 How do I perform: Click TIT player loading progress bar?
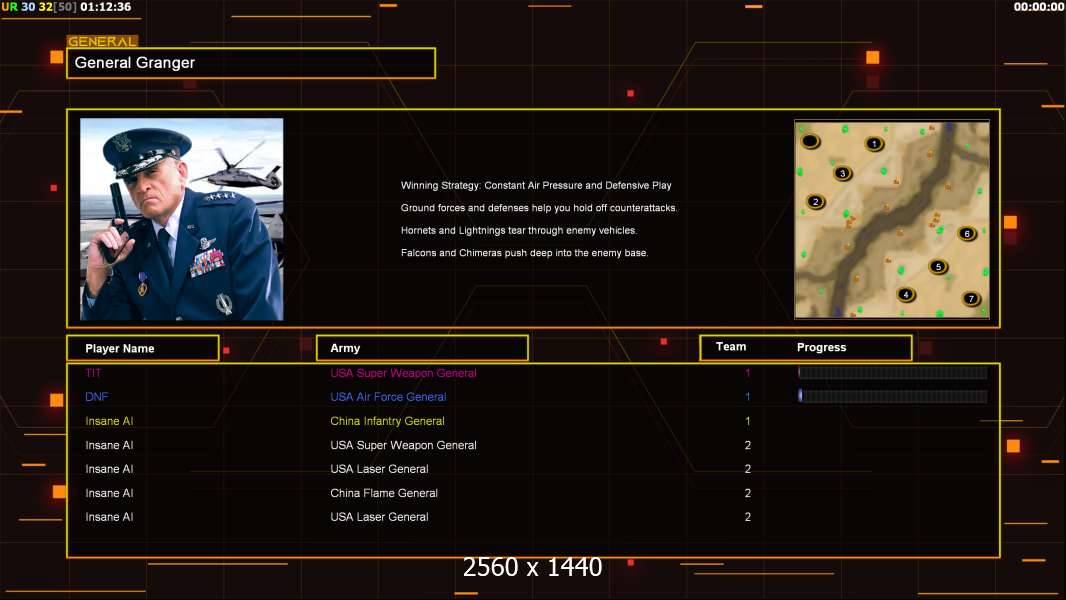point(893,372)
